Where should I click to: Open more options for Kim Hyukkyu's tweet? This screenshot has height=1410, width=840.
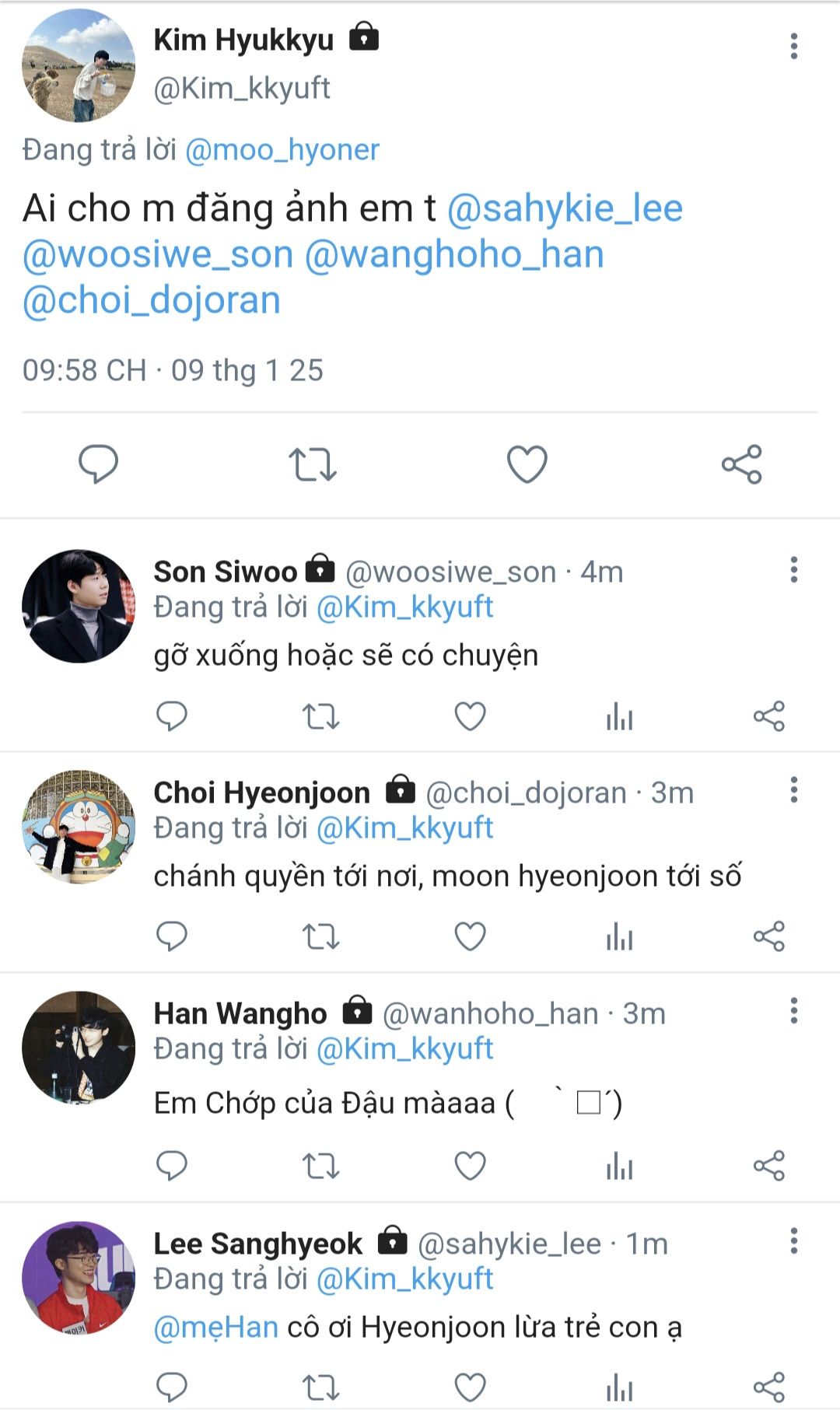[793, 47]
